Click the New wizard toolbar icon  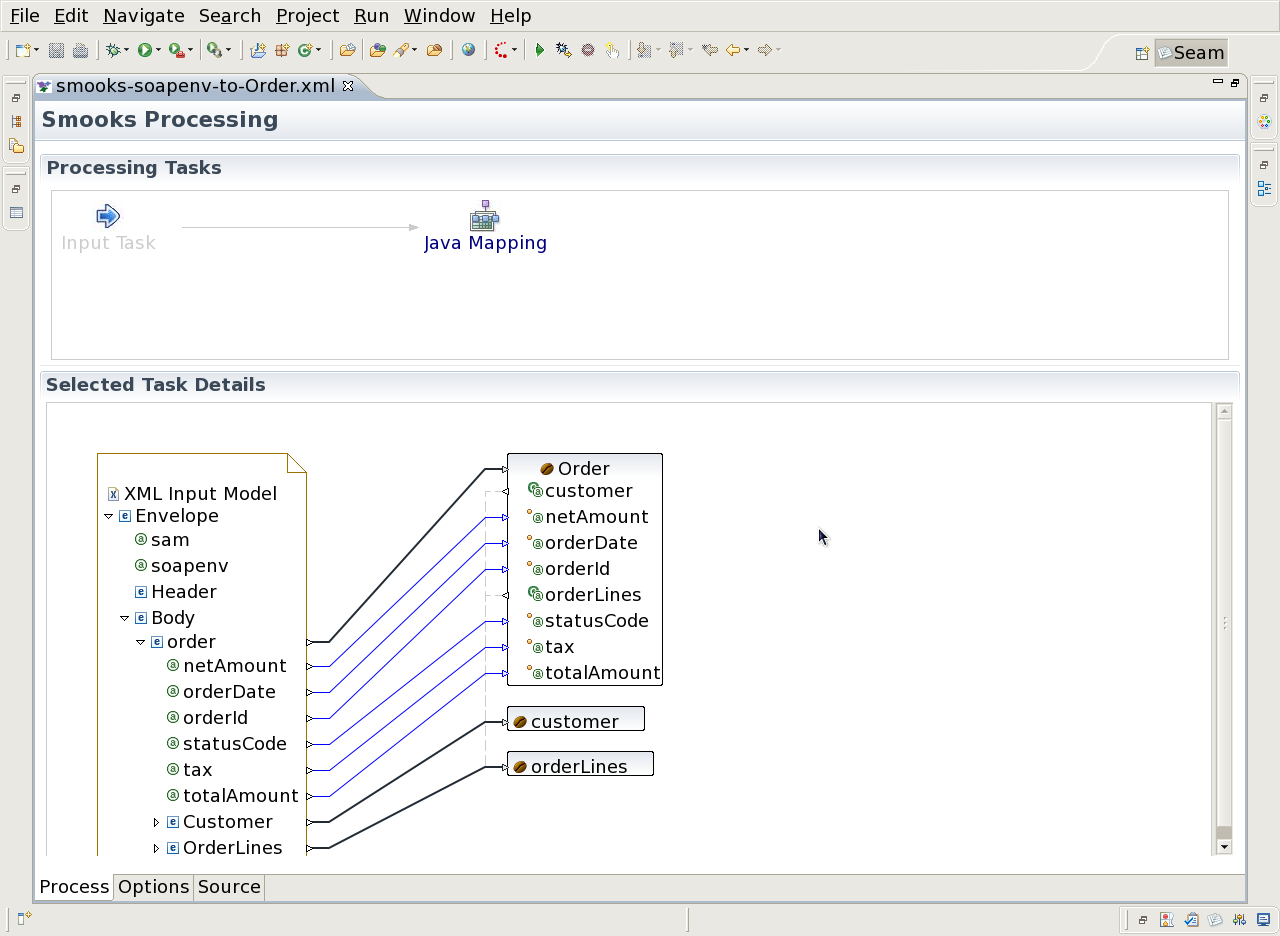[23, 50]
